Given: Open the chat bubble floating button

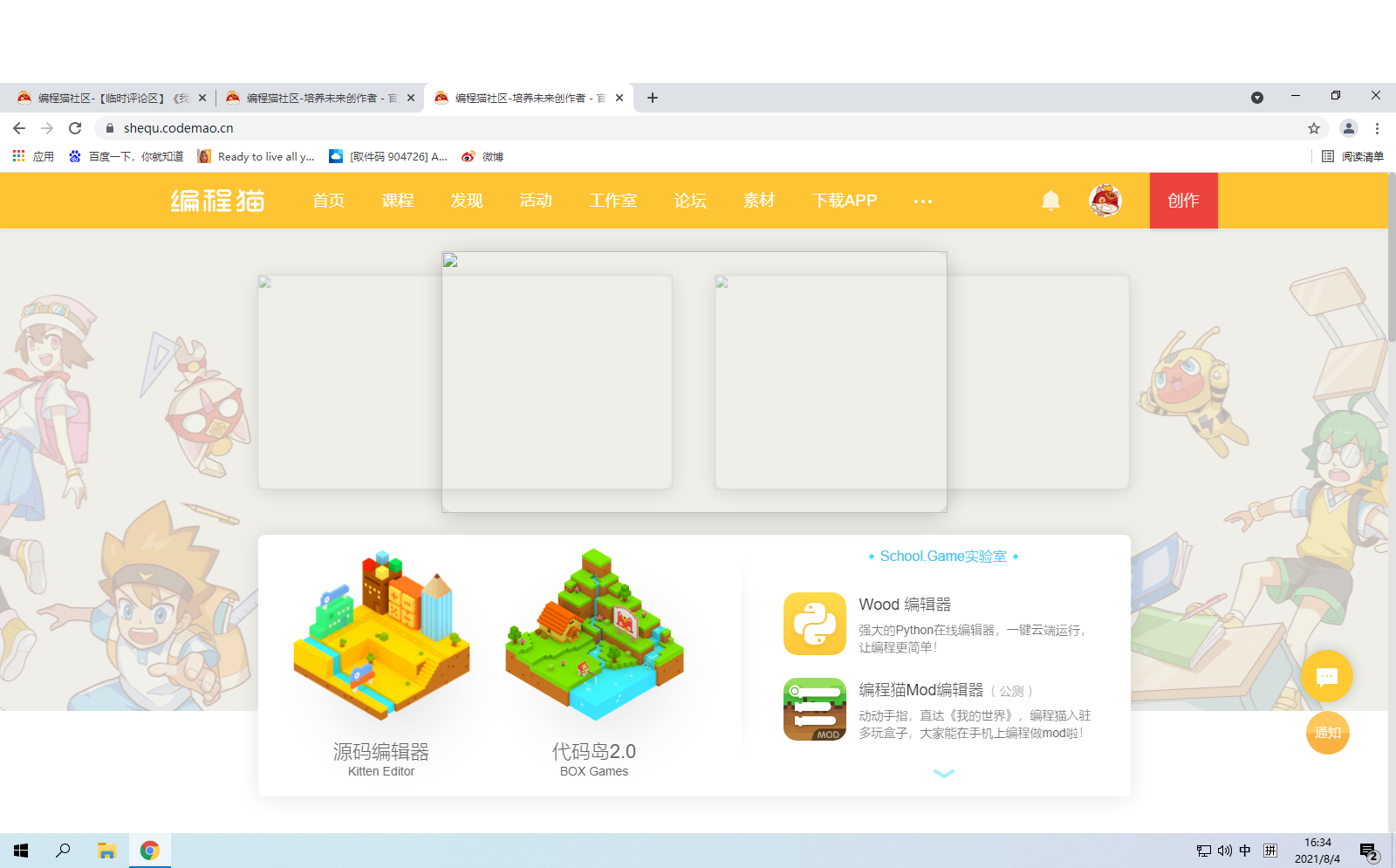Looking at the screenshot, I should 1327,676.
